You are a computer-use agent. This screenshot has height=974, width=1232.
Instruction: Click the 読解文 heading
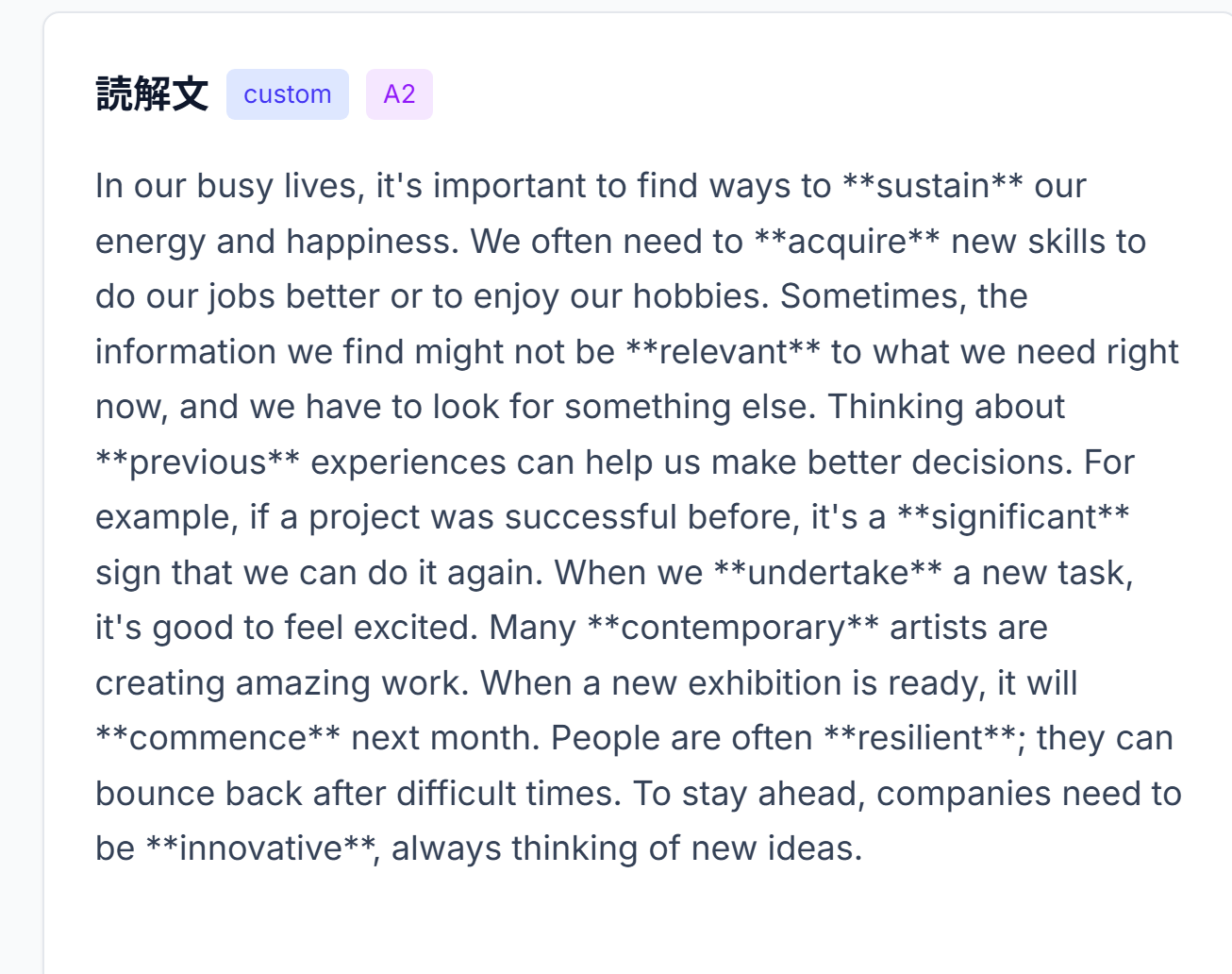pos(152,94)
